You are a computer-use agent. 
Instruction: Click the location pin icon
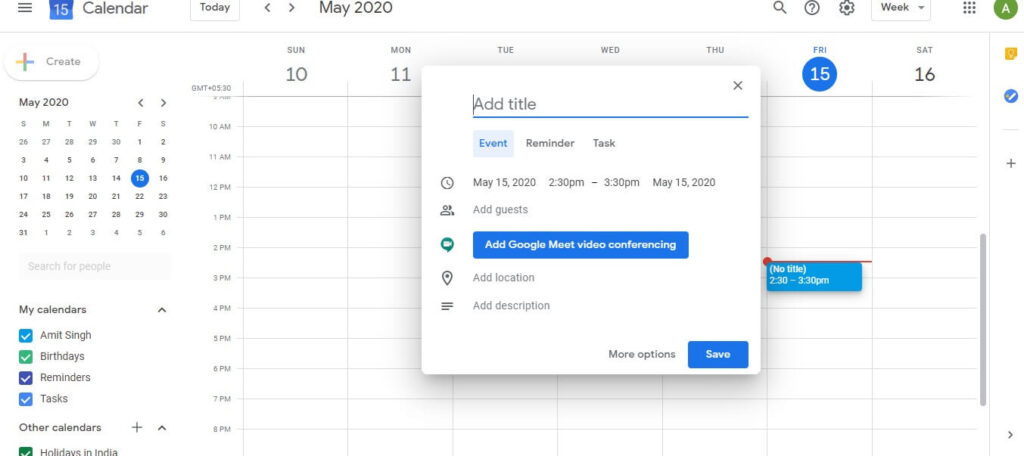pyautogui.click(x=447, y=278)
